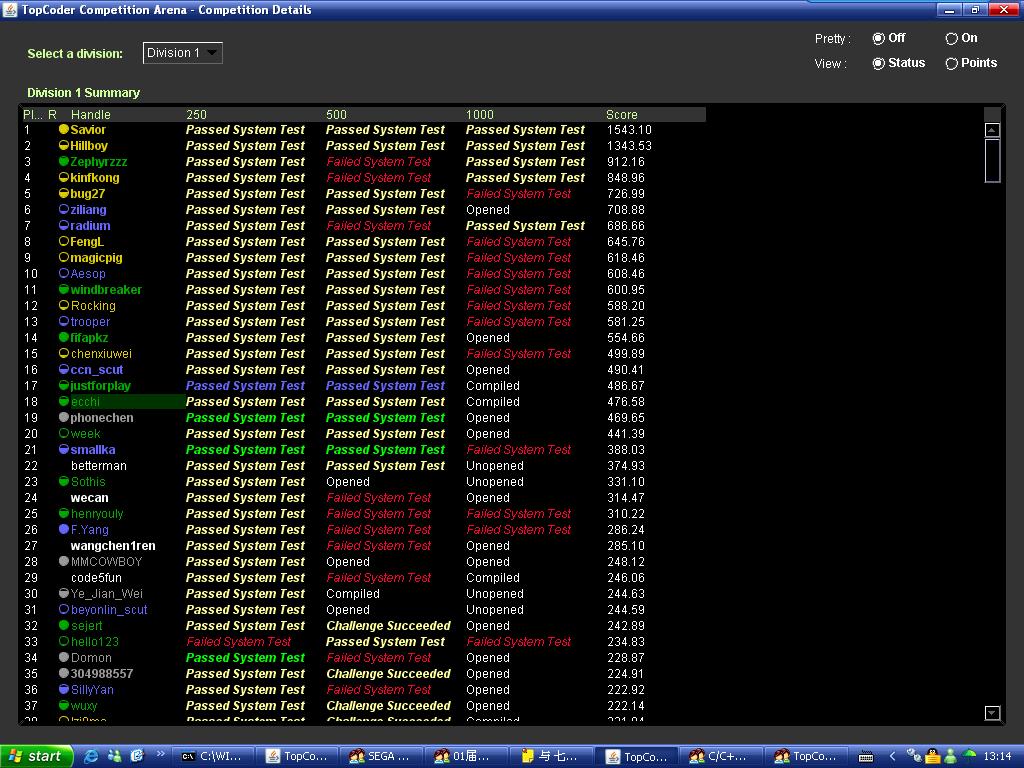Switch to the SEGA taskbar window
This screenshot has width=1024, height=768.
382,756
